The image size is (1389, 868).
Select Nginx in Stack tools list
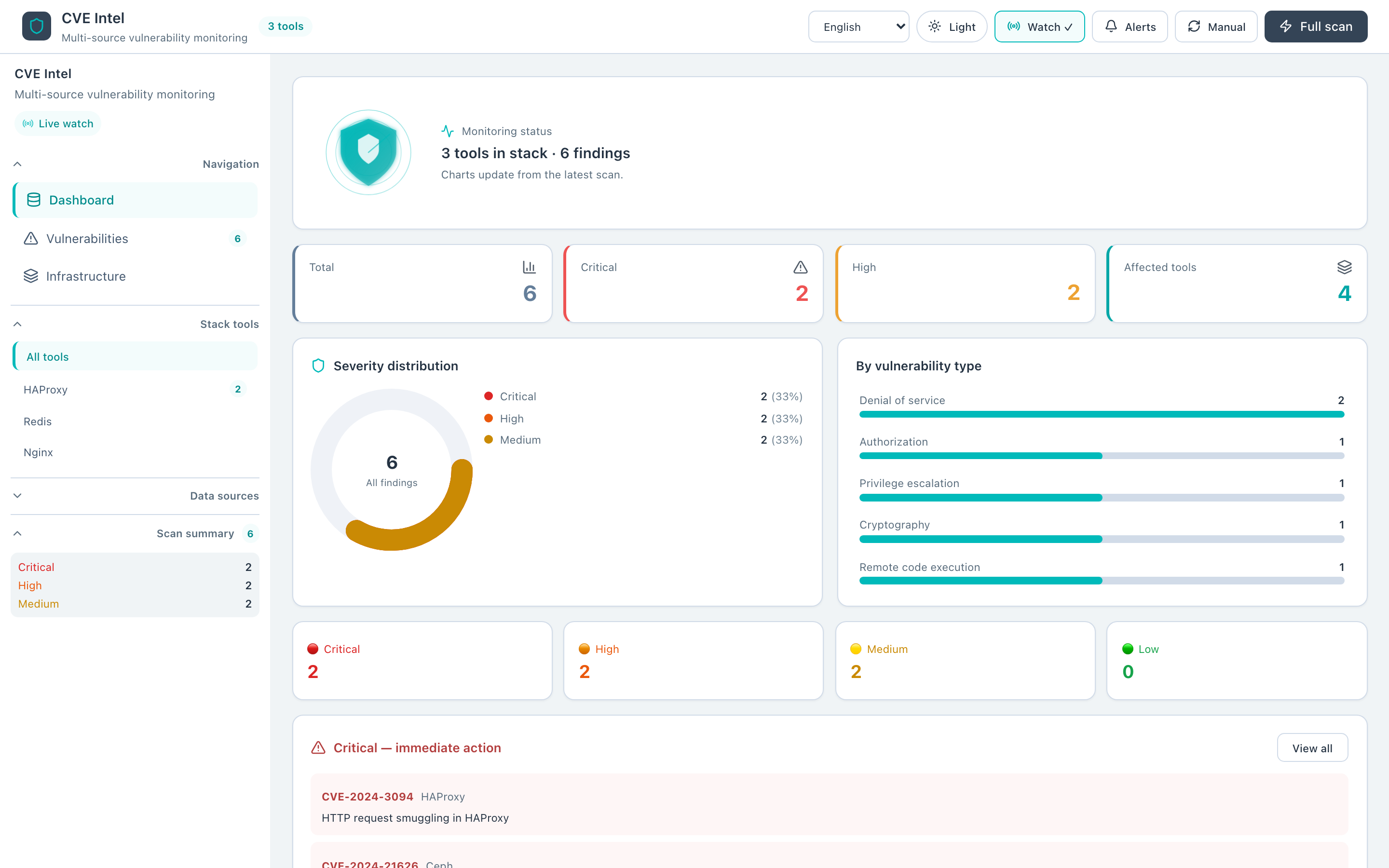pos(135,452)
